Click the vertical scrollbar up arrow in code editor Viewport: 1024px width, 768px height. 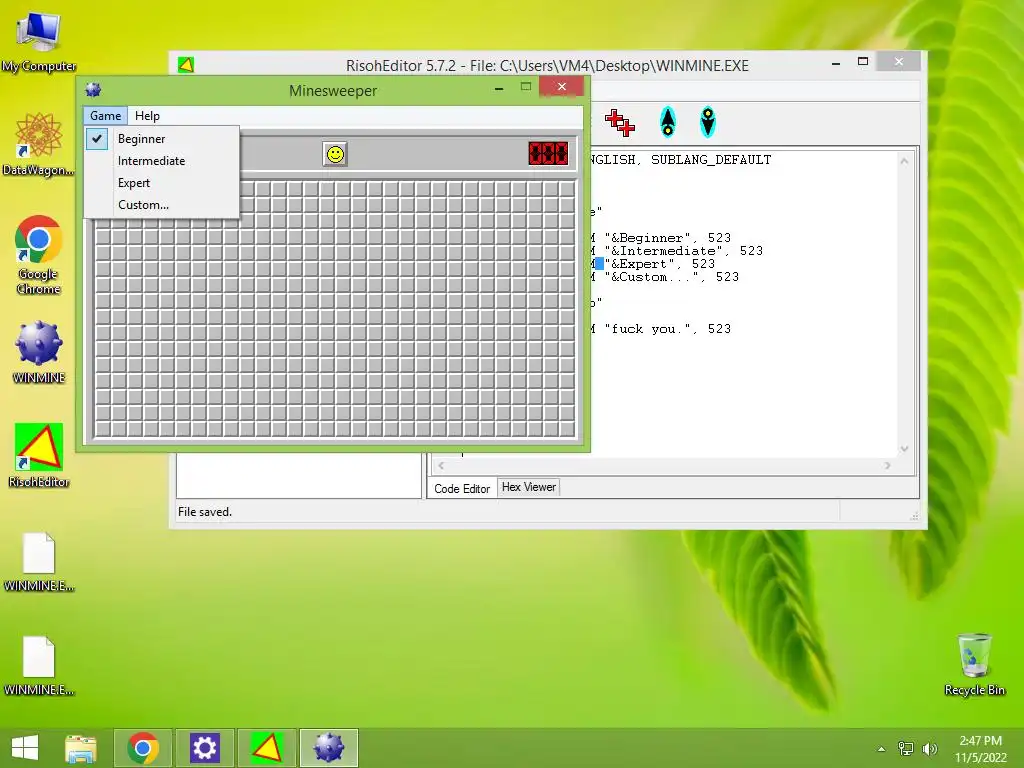(904, 161)
